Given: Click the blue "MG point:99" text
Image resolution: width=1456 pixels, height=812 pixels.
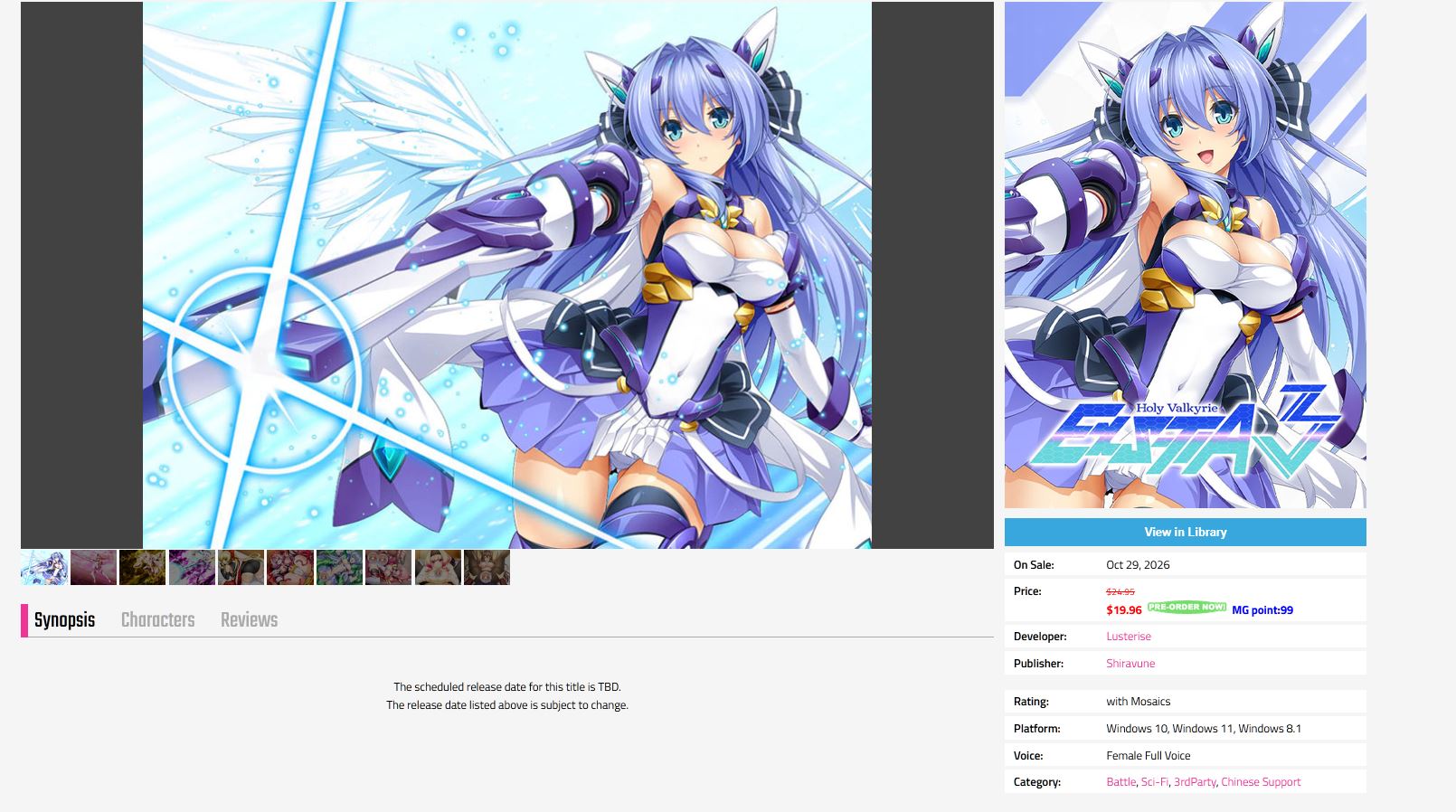Looking at the screenshot, I should point(1262,610).
